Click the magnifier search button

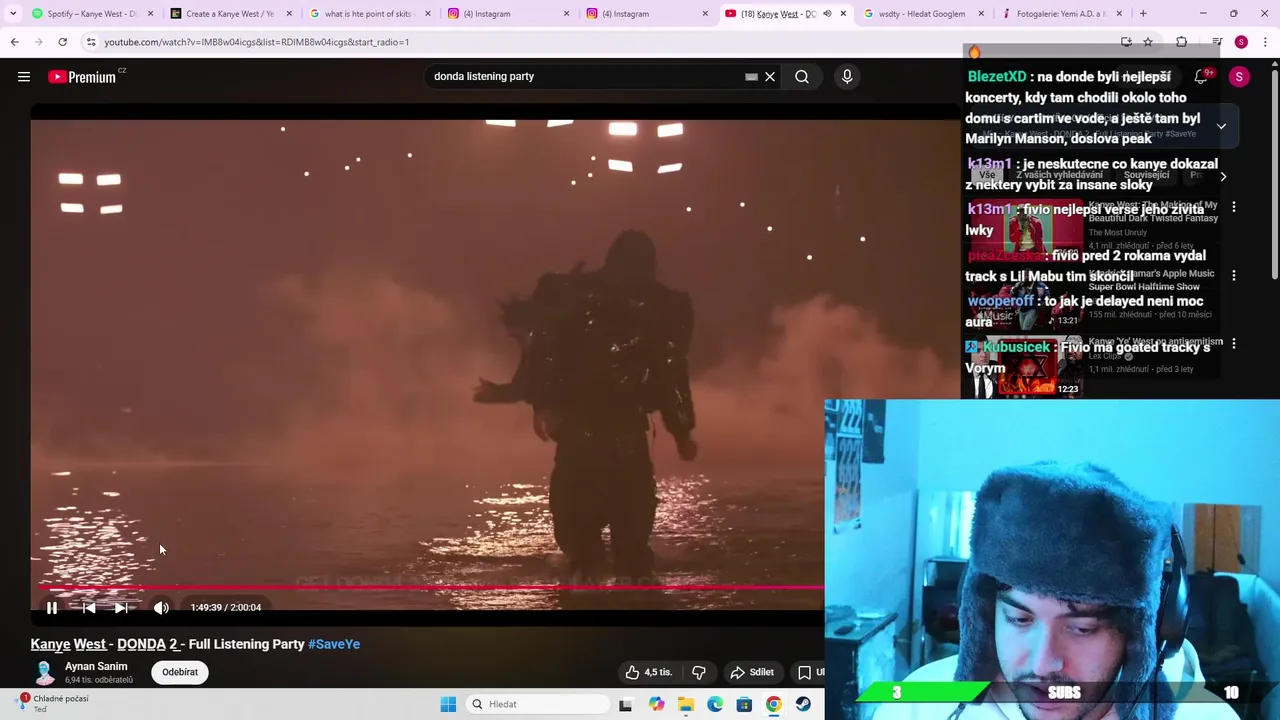coord(802,77)
